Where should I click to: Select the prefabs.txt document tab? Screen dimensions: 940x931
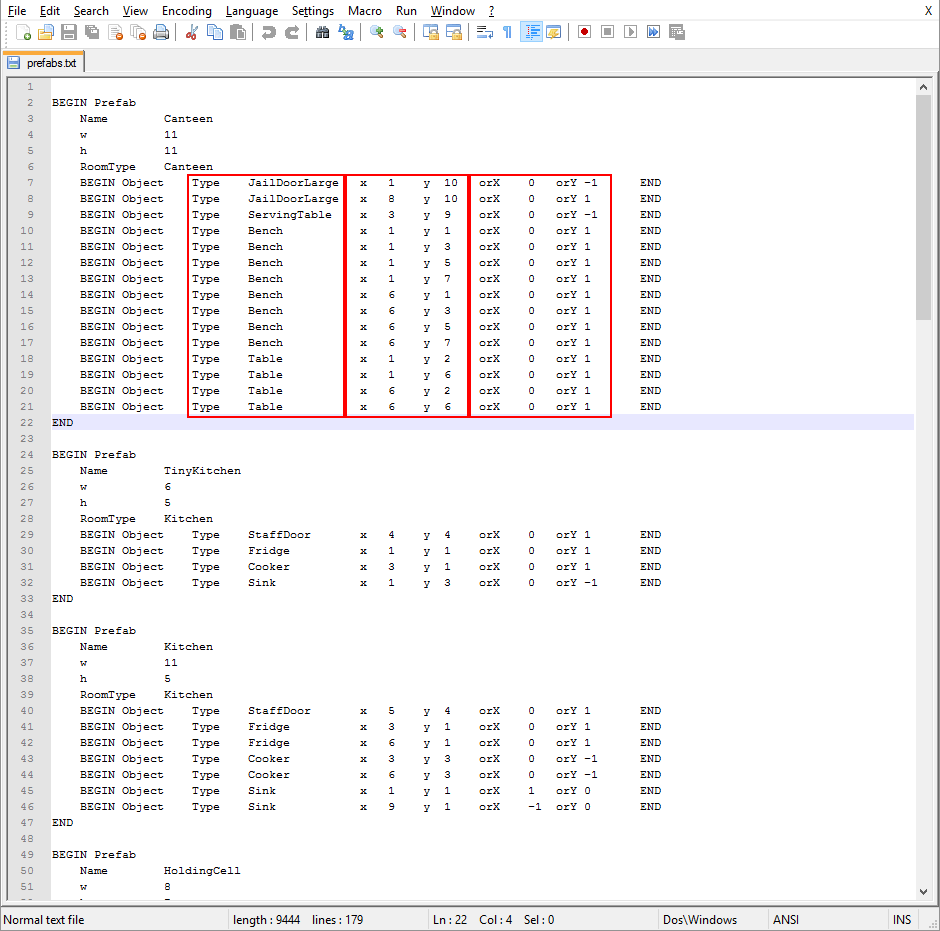(44, 62)
